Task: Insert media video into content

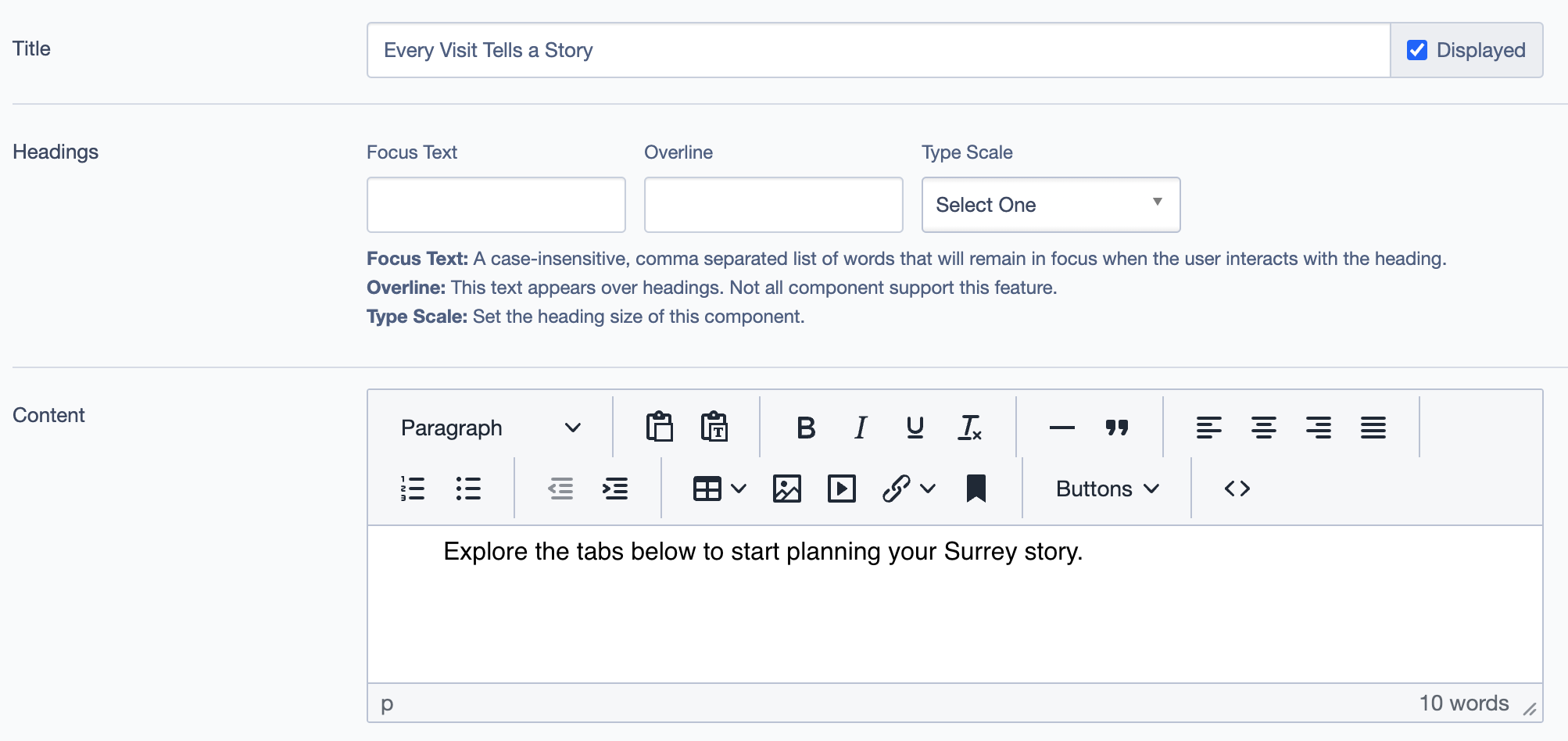Action: [x=841, y=489]
